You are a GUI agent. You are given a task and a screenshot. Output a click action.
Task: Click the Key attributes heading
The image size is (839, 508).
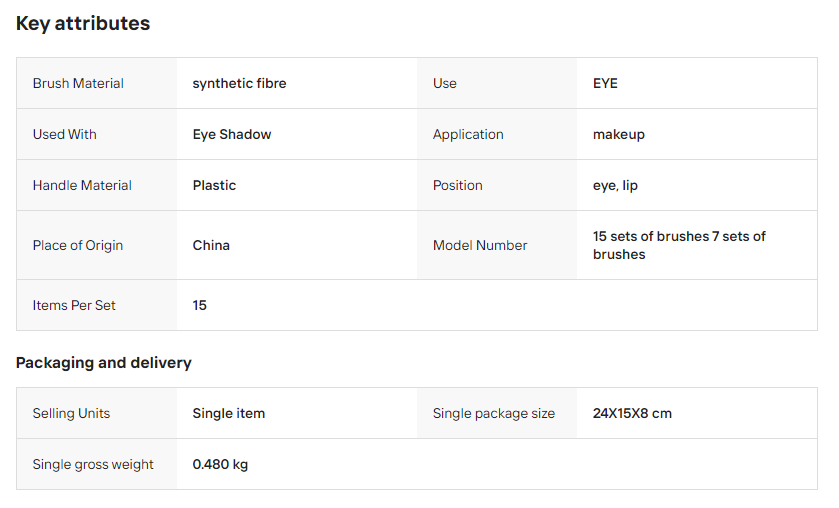click(x=83, y=24)
